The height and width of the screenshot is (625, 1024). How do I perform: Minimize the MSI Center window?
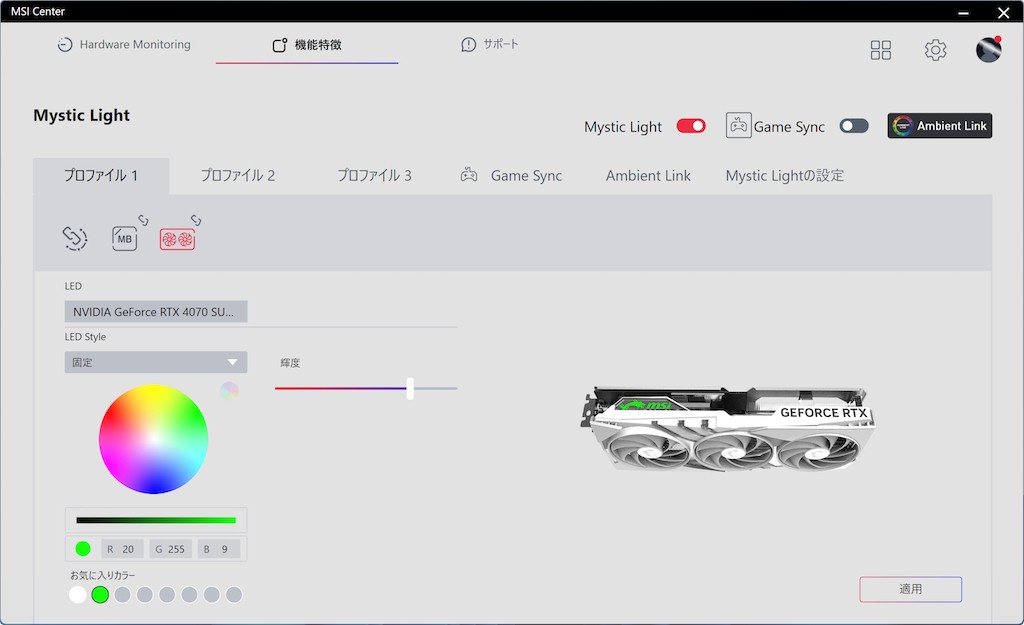click(963, 12)
